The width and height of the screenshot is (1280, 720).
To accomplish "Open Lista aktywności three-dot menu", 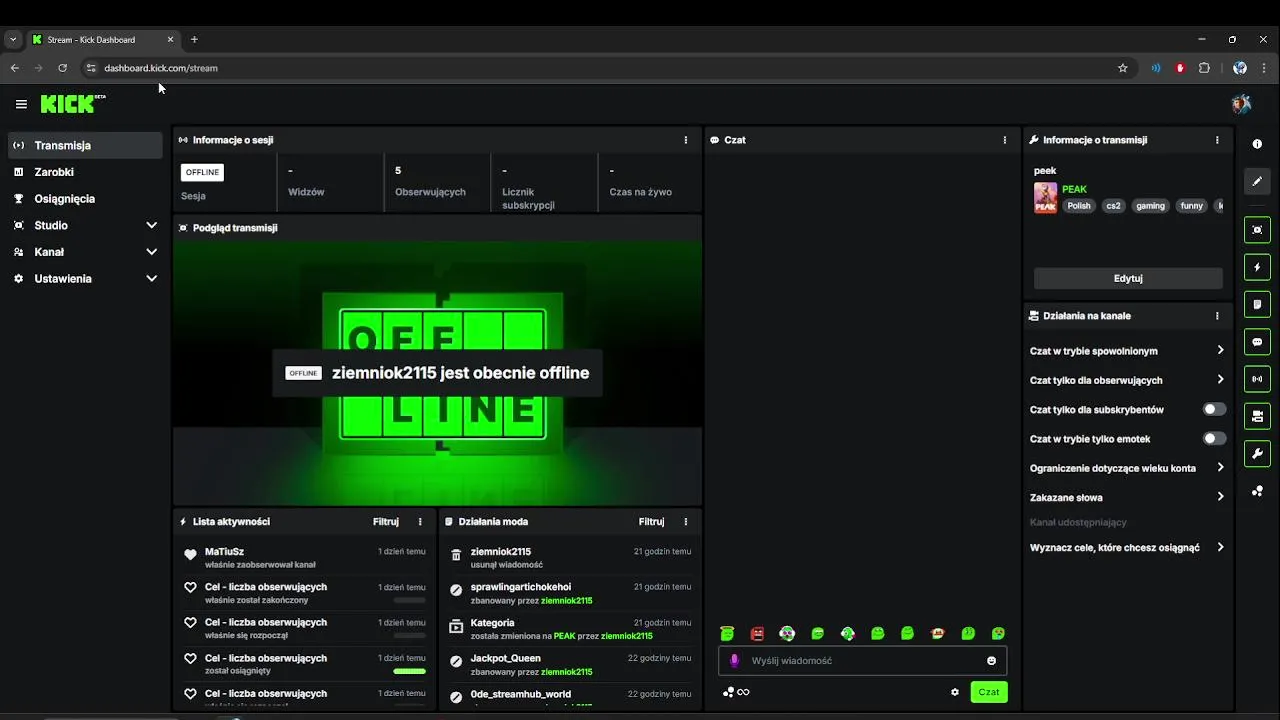I will click(x=420, y=522).
